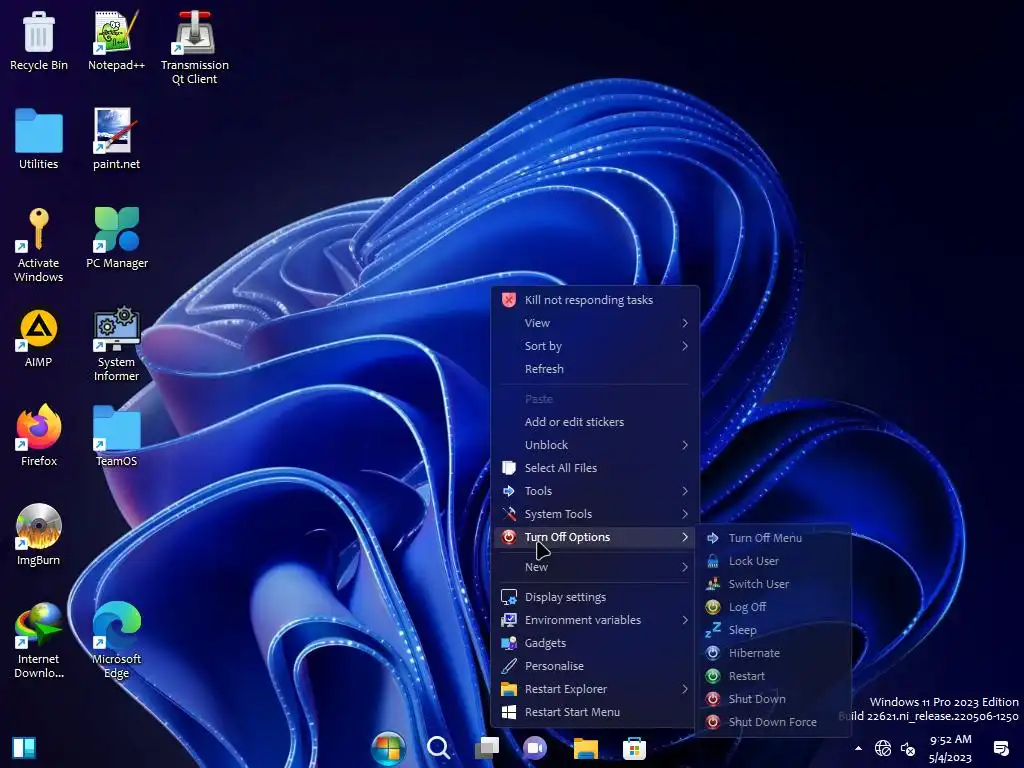Expand the View submenu
The height and width of the screenshot is (768, 1024).
pos(595,323)
